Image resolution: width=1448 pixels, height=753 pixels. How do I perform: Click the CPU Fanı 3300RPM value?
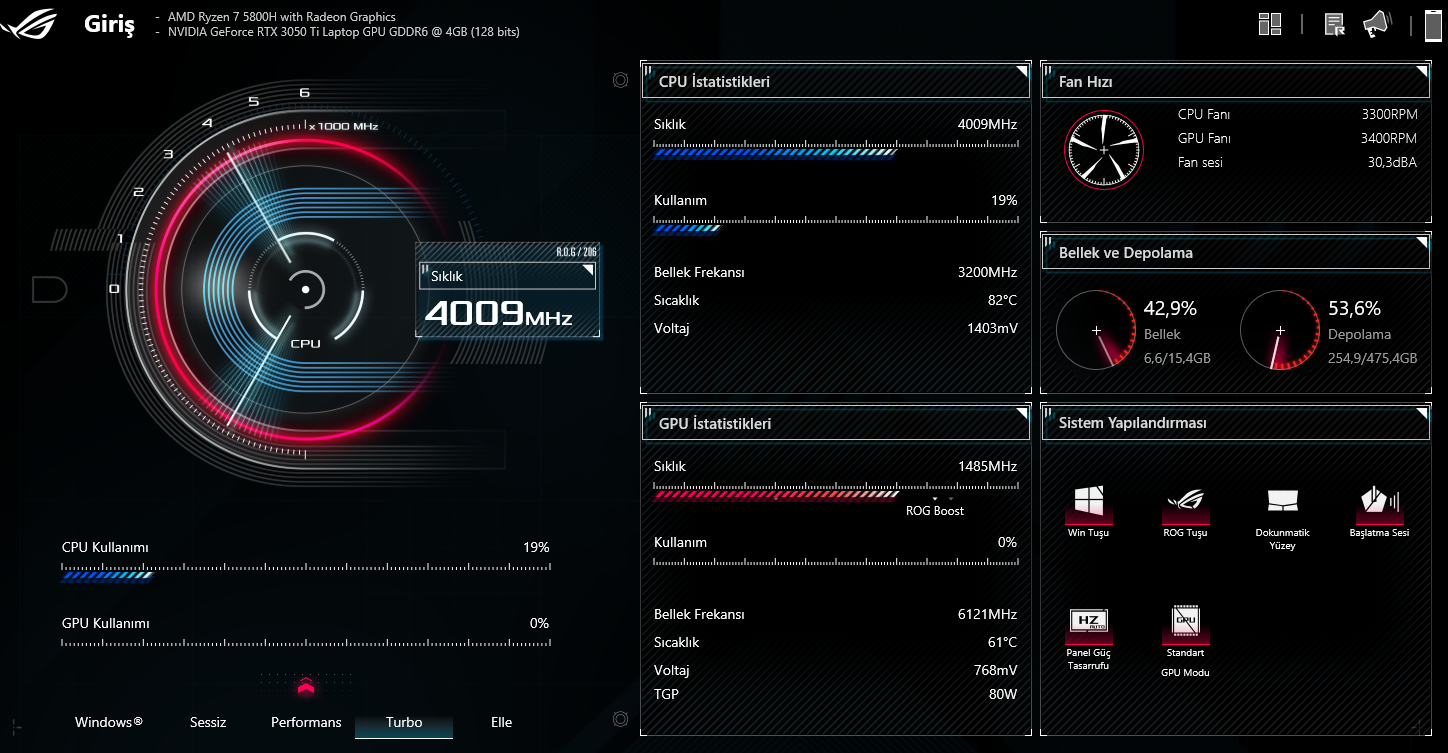coord(1389,114)
